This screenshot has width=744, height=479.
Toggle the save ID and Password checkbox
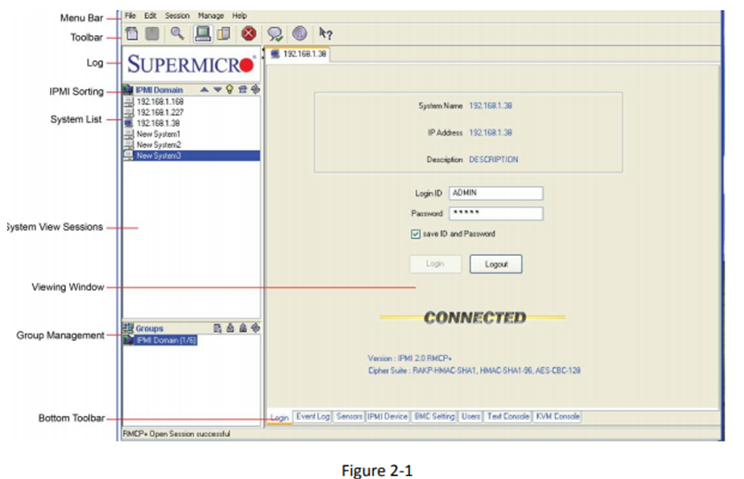[x=416, y=234]
